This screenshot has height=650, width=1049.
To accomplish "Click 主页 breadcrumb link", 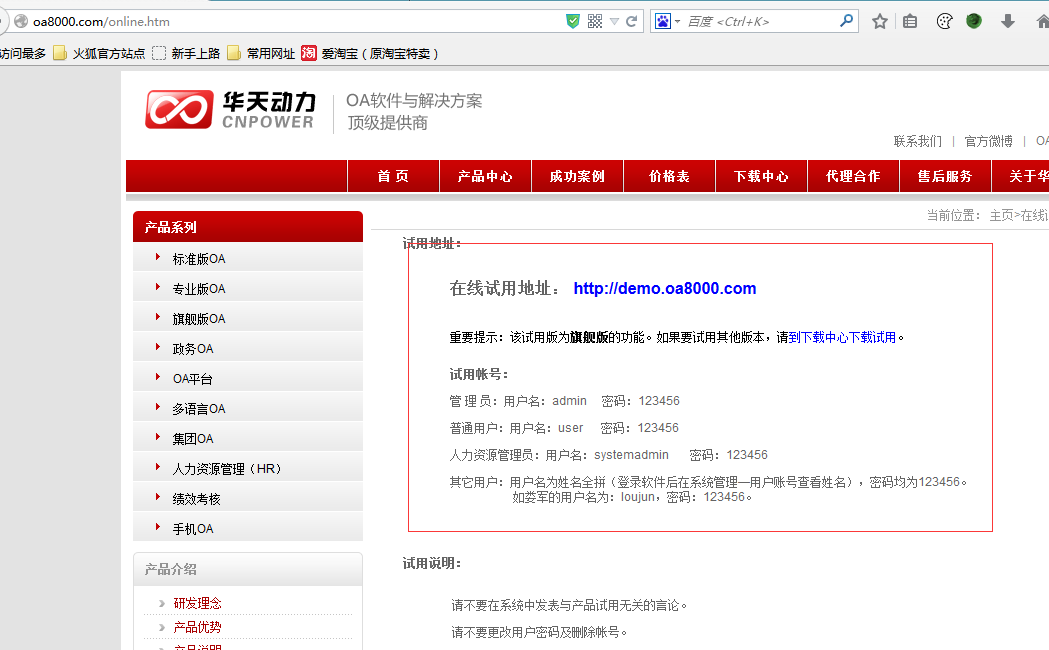I will point(1002,215).
